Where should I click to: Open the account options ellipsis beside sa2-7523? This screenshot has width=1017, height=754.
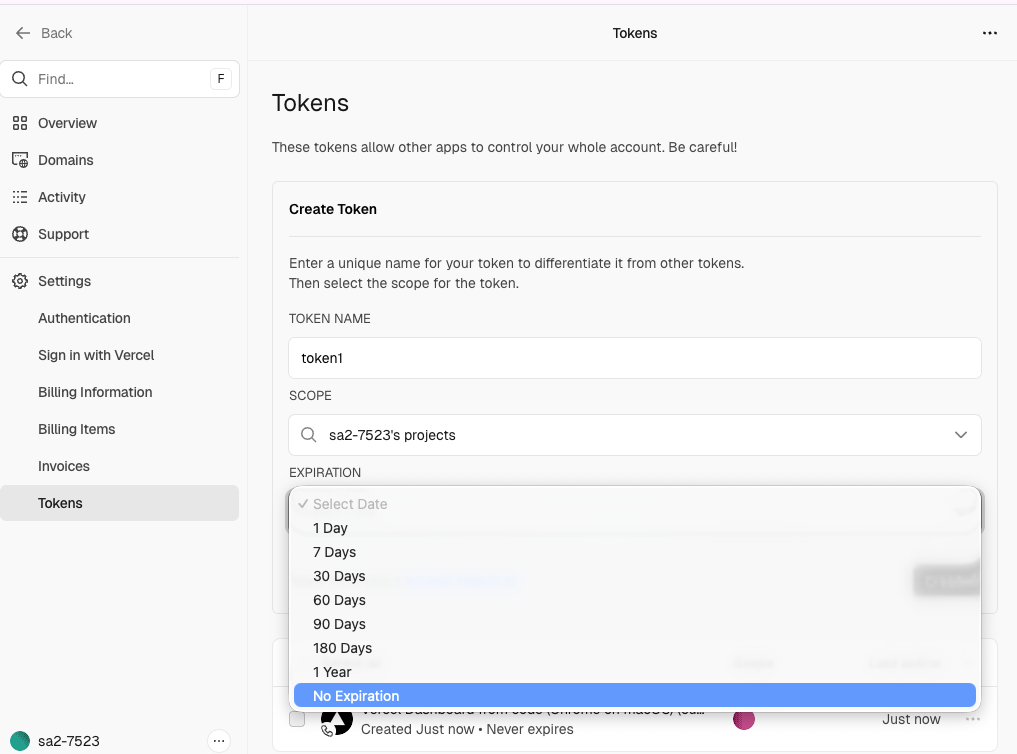tap(219, 741)
